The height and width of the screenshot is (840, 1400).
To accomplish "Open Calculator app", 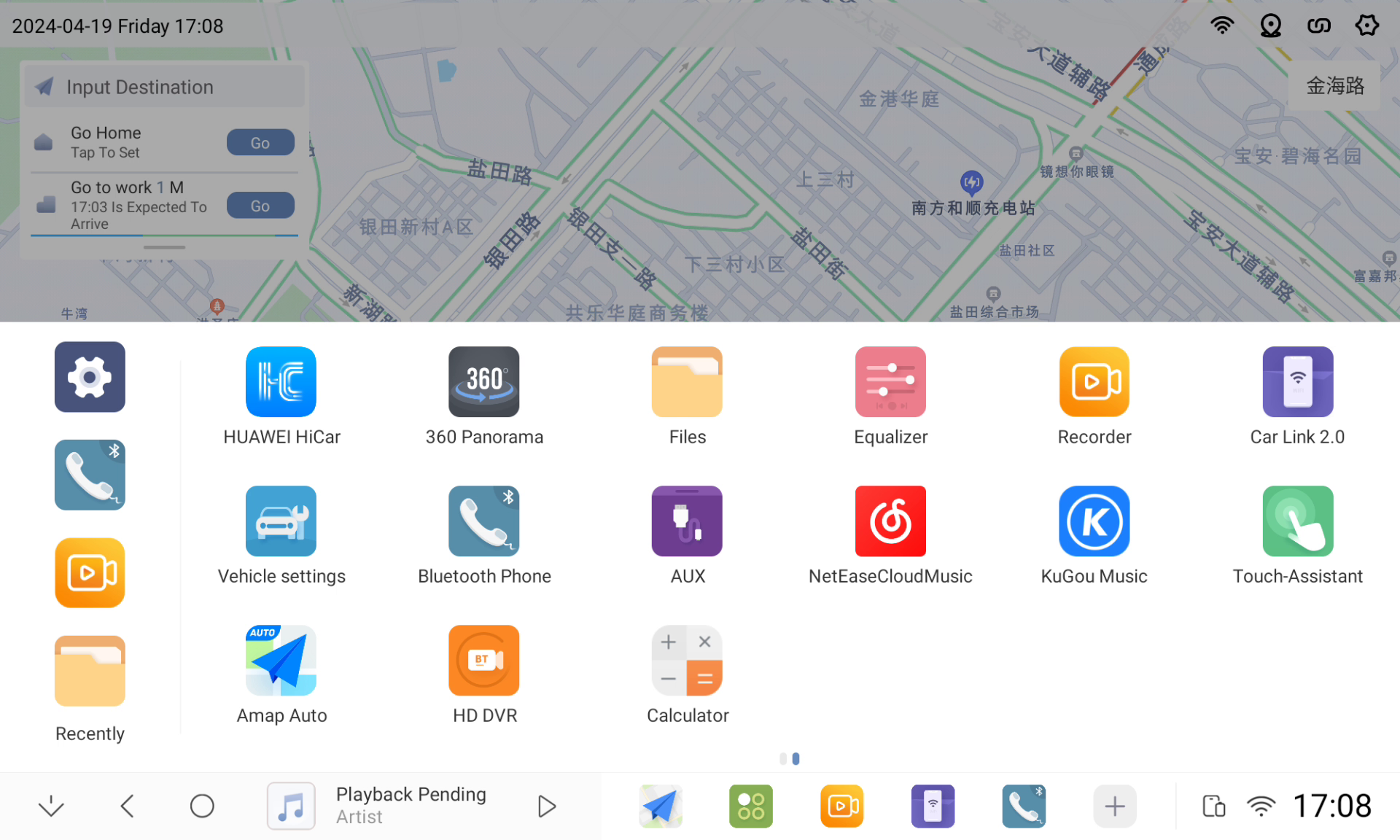I will tap(686, 661).
